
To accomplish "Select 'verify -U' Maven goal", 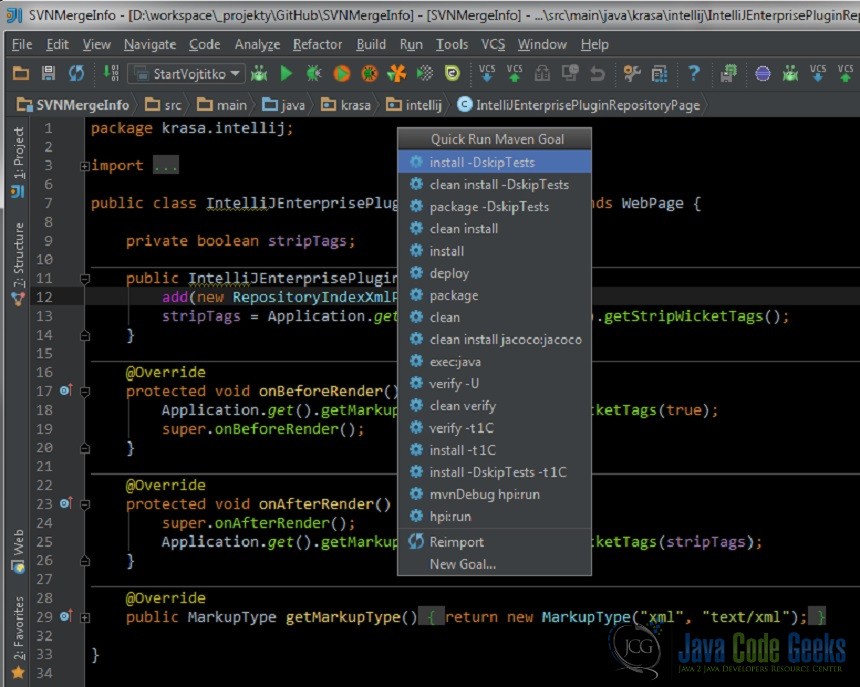I will pos(494,383).
